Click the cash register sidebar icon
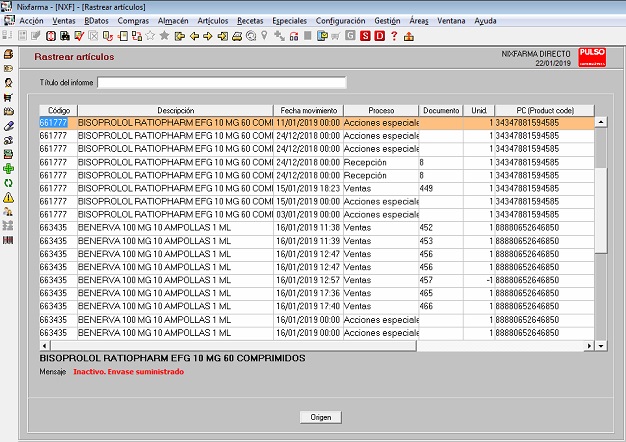 [x=8, y=154]
